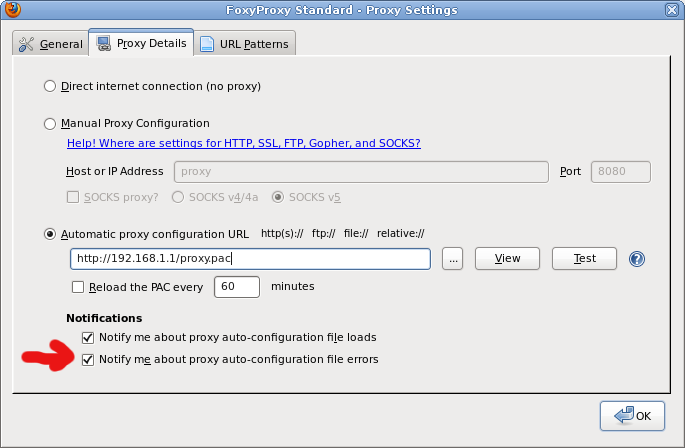Browse for PAC file with ellipsis button

pyautogui.click(x=452, y=259)
